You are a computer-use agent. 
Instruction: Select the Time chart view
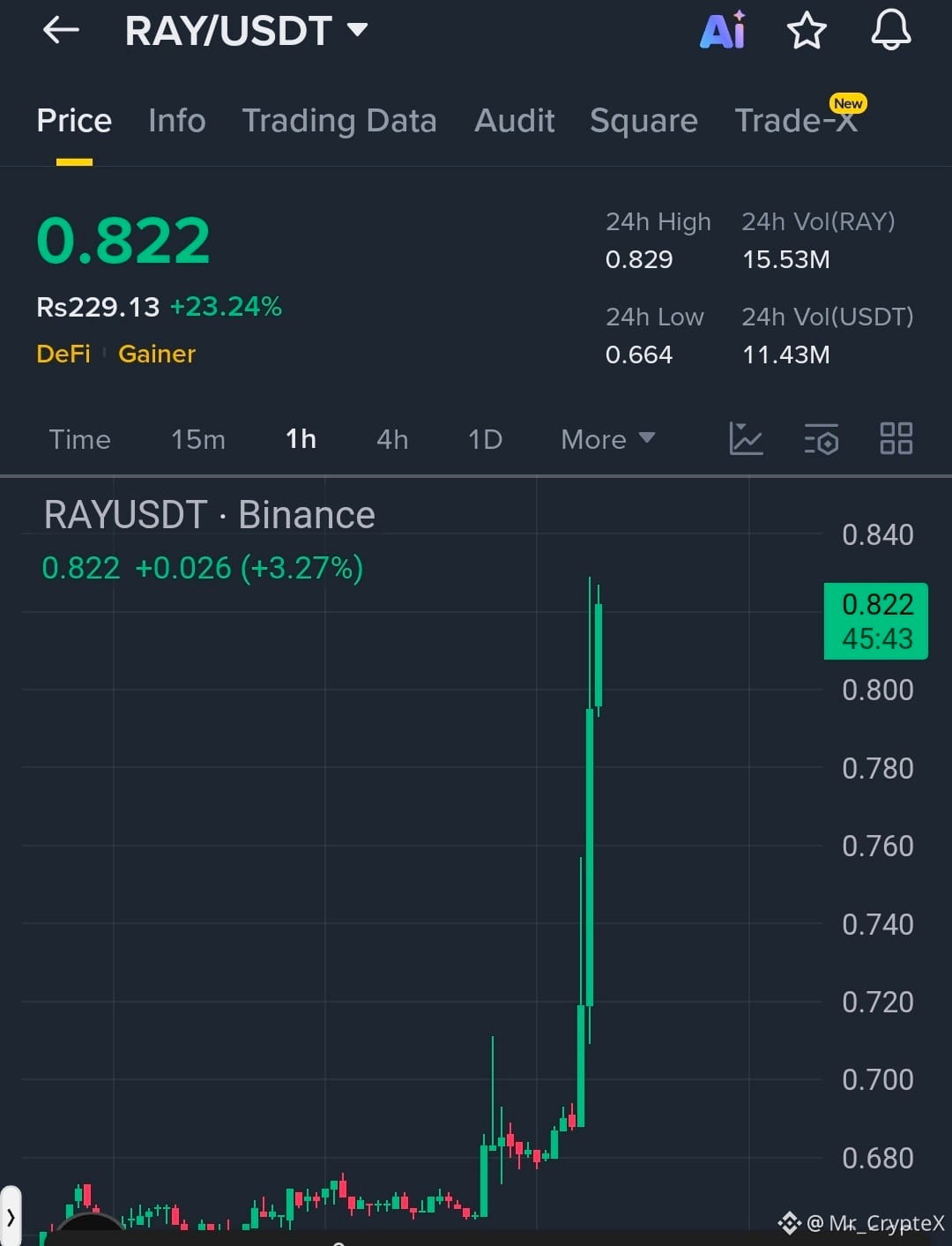pos(80,439)
